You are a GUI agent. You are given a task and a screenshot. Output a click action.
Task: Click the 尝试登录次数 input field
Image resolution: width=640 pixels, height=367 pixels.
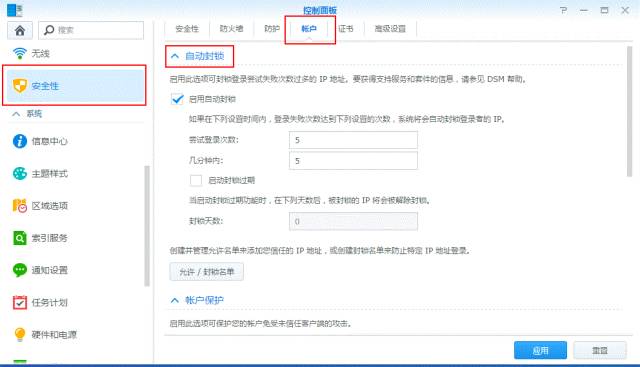(353, 140)
